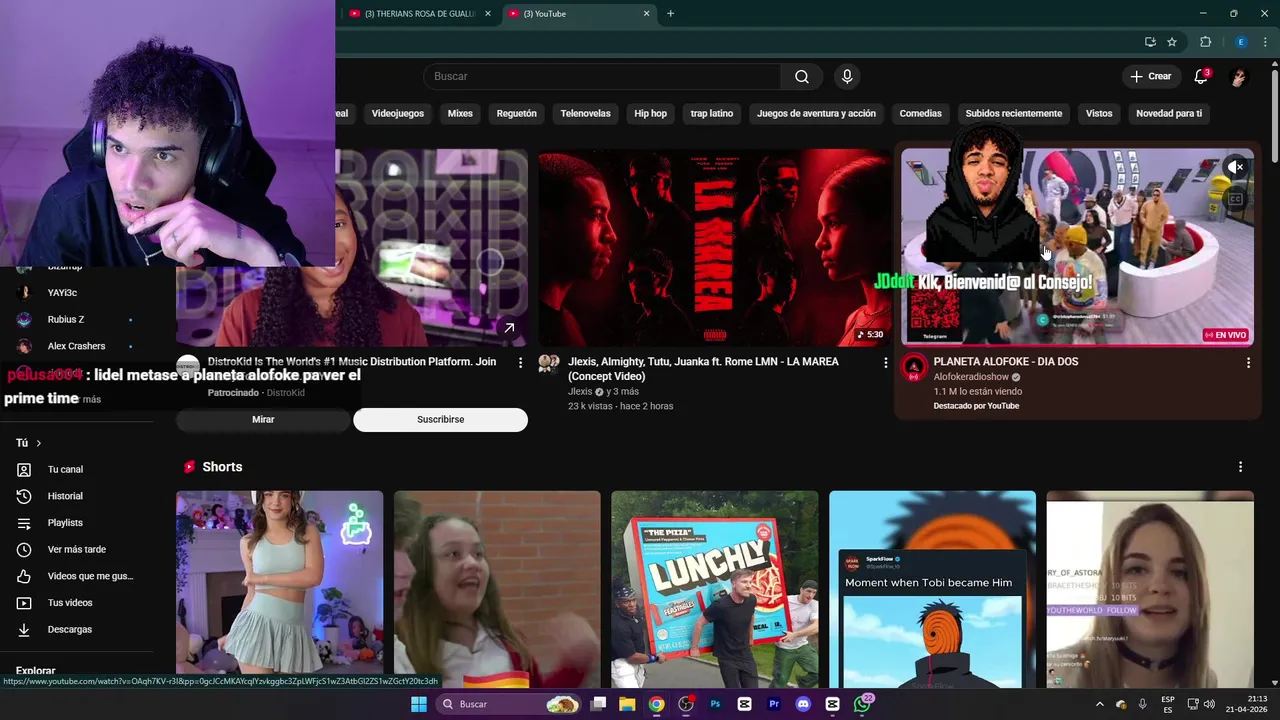Open a new browser tab
This screenshot has width=1280, height=720.
[x=670, y=14]
